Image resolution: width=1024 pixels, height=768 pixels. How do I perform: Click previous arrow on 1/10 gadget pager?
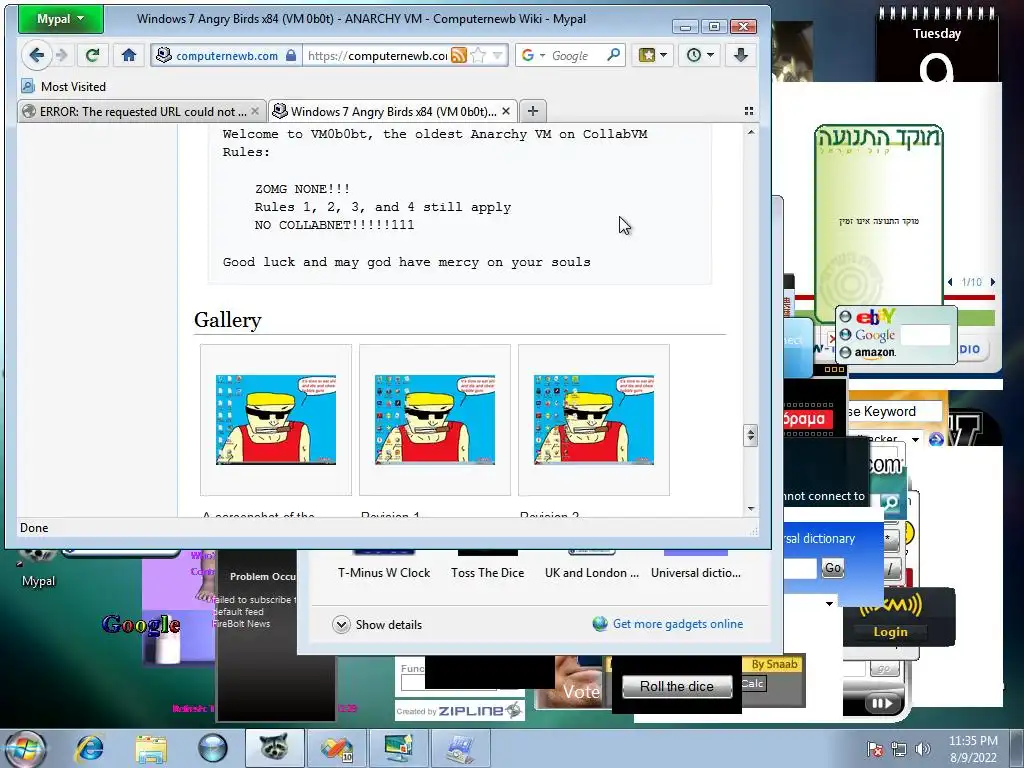point(950,282)
